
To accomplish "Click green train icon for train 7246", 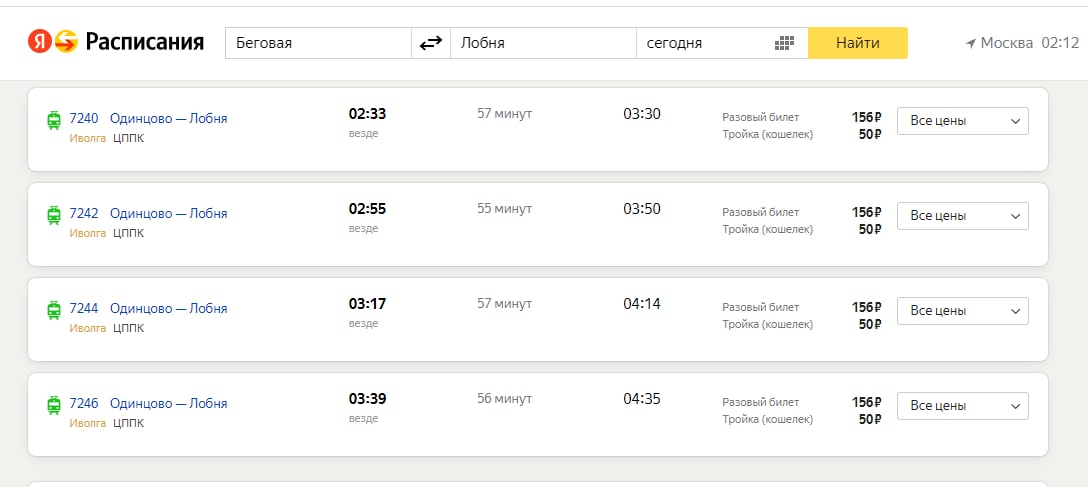I will coord(53,404).
